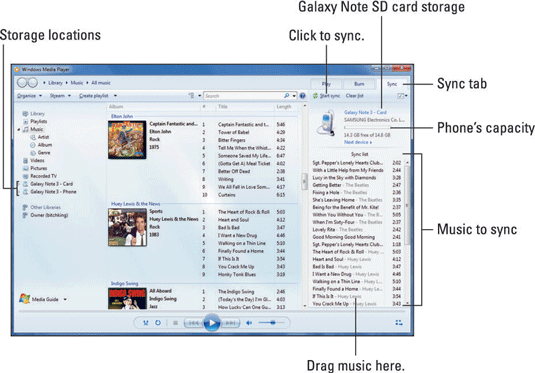The image size is (535, 373).
Task: Turn shuffle on or off
Action: 146,322
